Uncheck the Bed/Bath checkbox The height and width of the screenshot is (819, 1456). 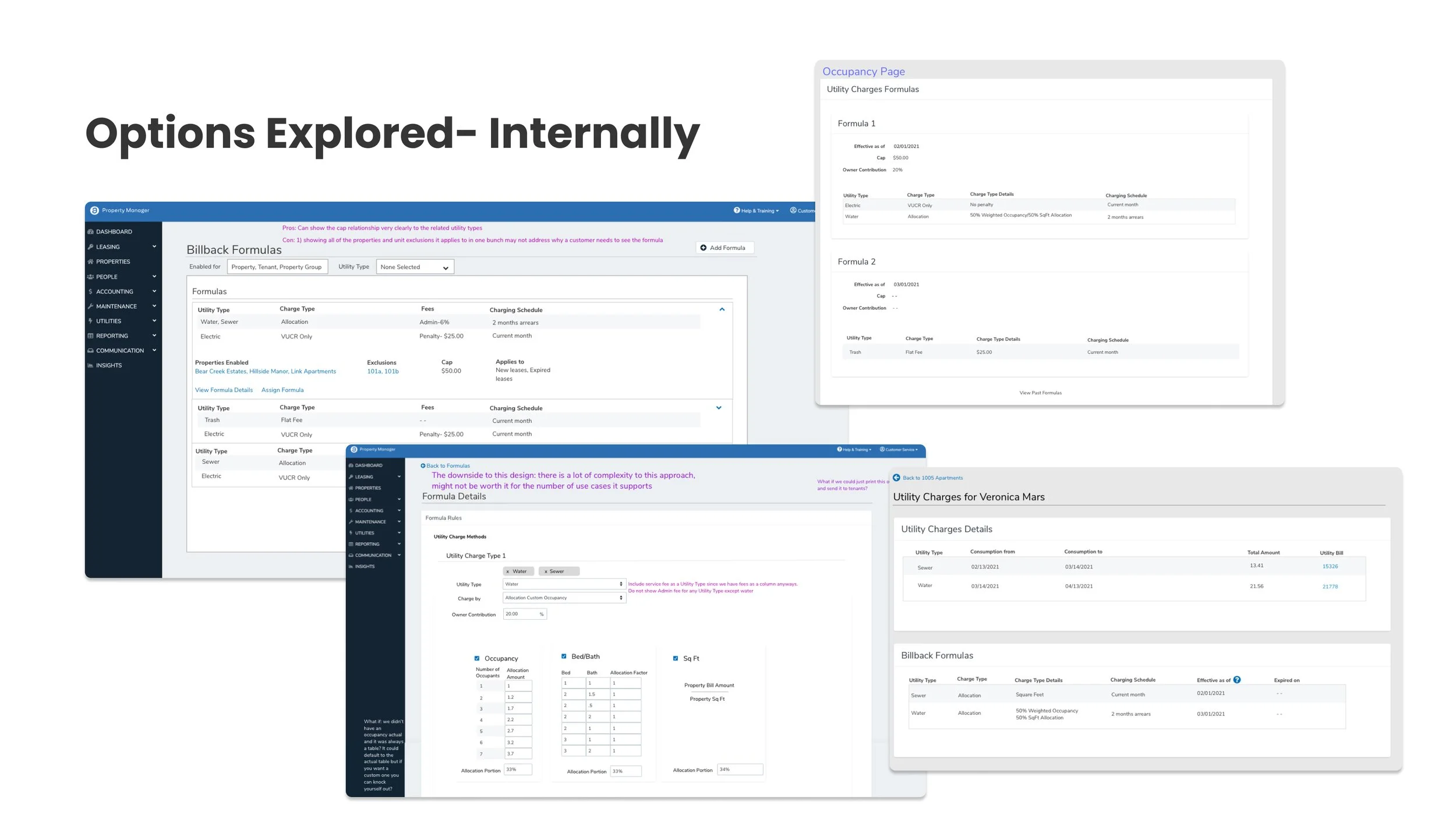(564, 656)
